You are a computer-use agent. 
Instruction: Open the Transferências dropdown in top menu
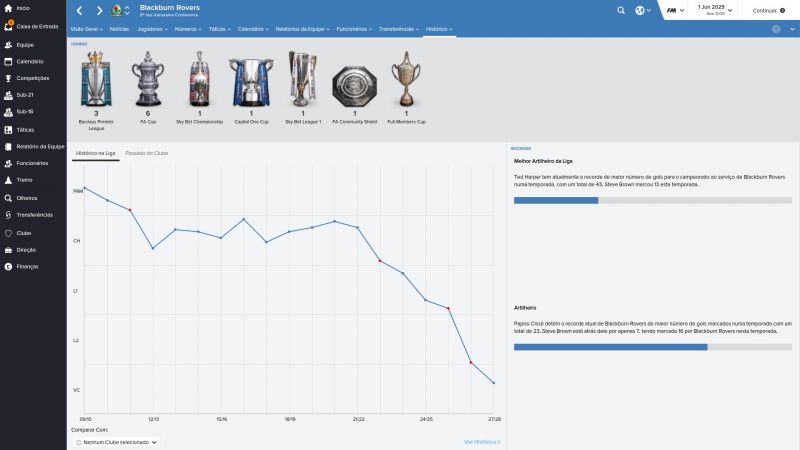pyautogui.click(x=399, y=29)
